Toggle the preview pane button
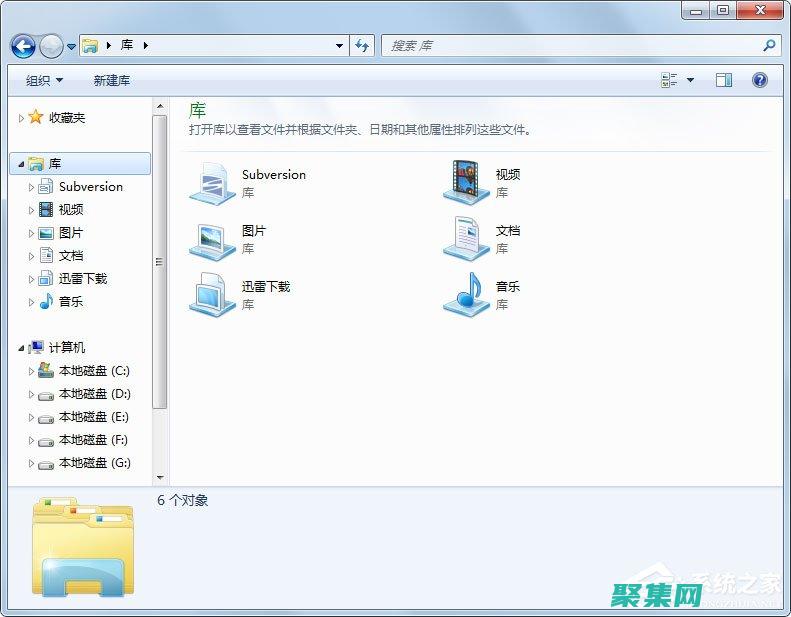Image resolution: width=791 pixels, height=617 pixels. tap(724, 80)
